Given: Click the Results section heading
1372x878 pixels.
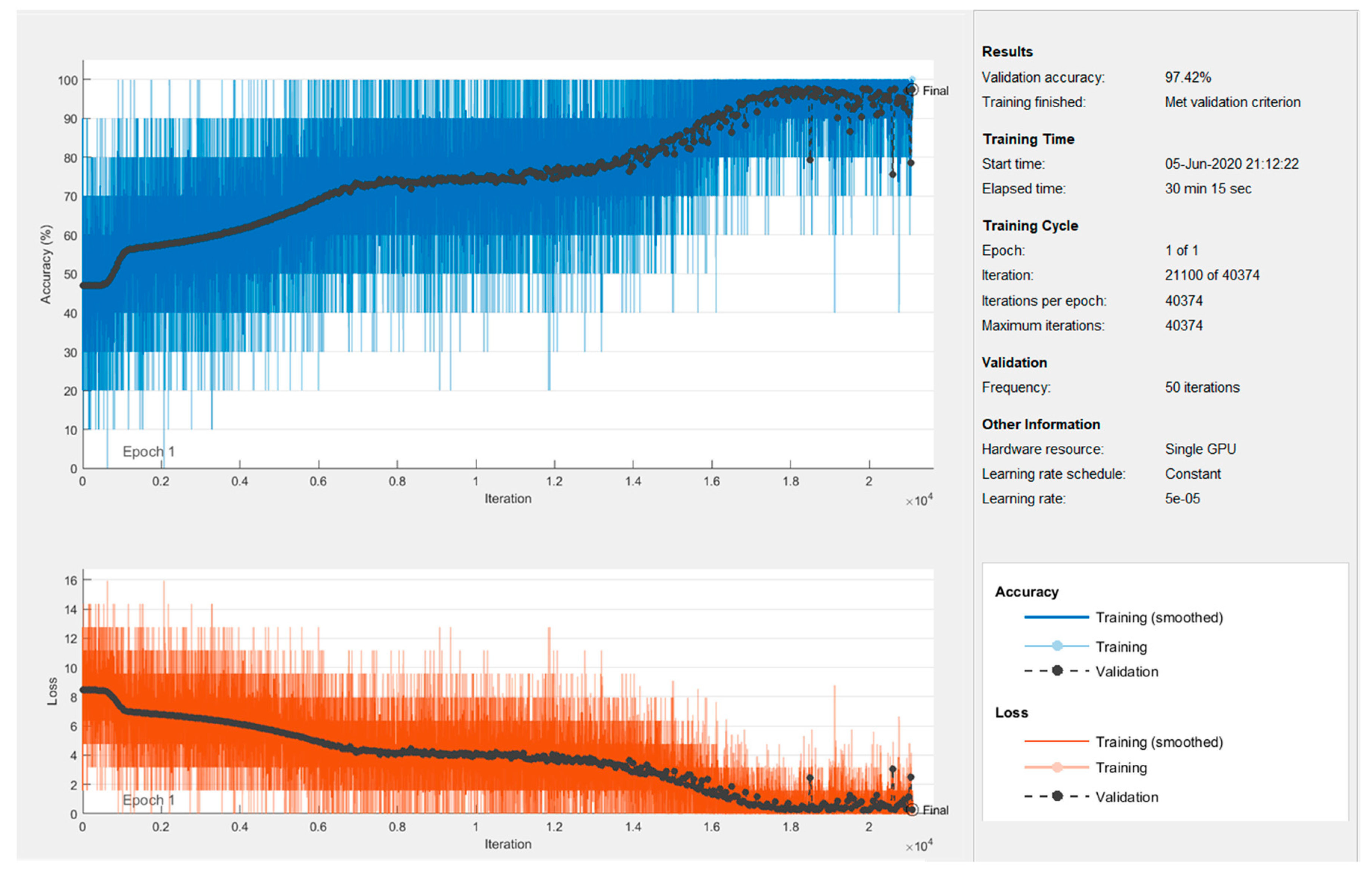Looking at the screenshot, I should (x=1007, y=51).
